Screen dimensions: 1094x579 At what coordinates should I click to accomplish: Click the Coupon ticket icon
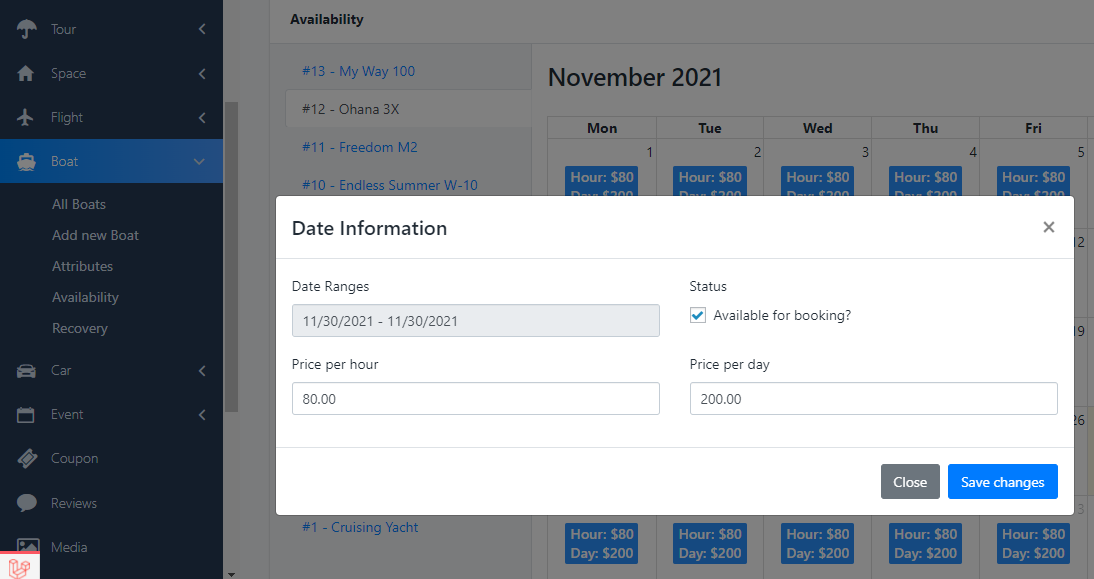click(27, 459)
